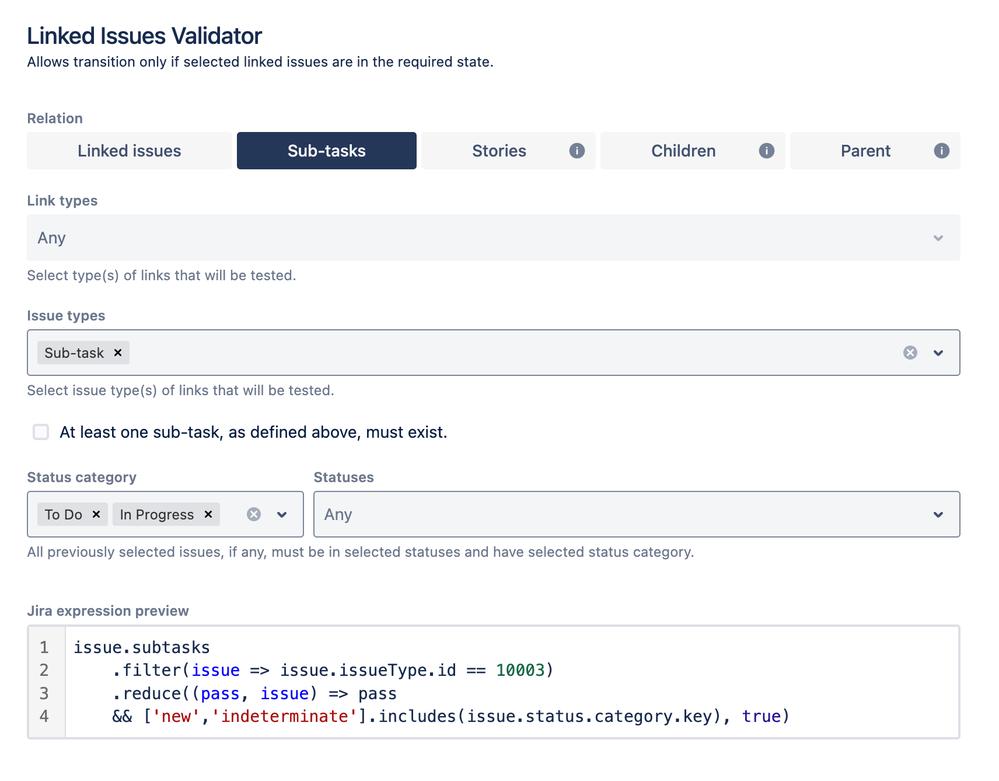
Task: Clear all selections in Issue types field
Action: click(x=910, y=352)
